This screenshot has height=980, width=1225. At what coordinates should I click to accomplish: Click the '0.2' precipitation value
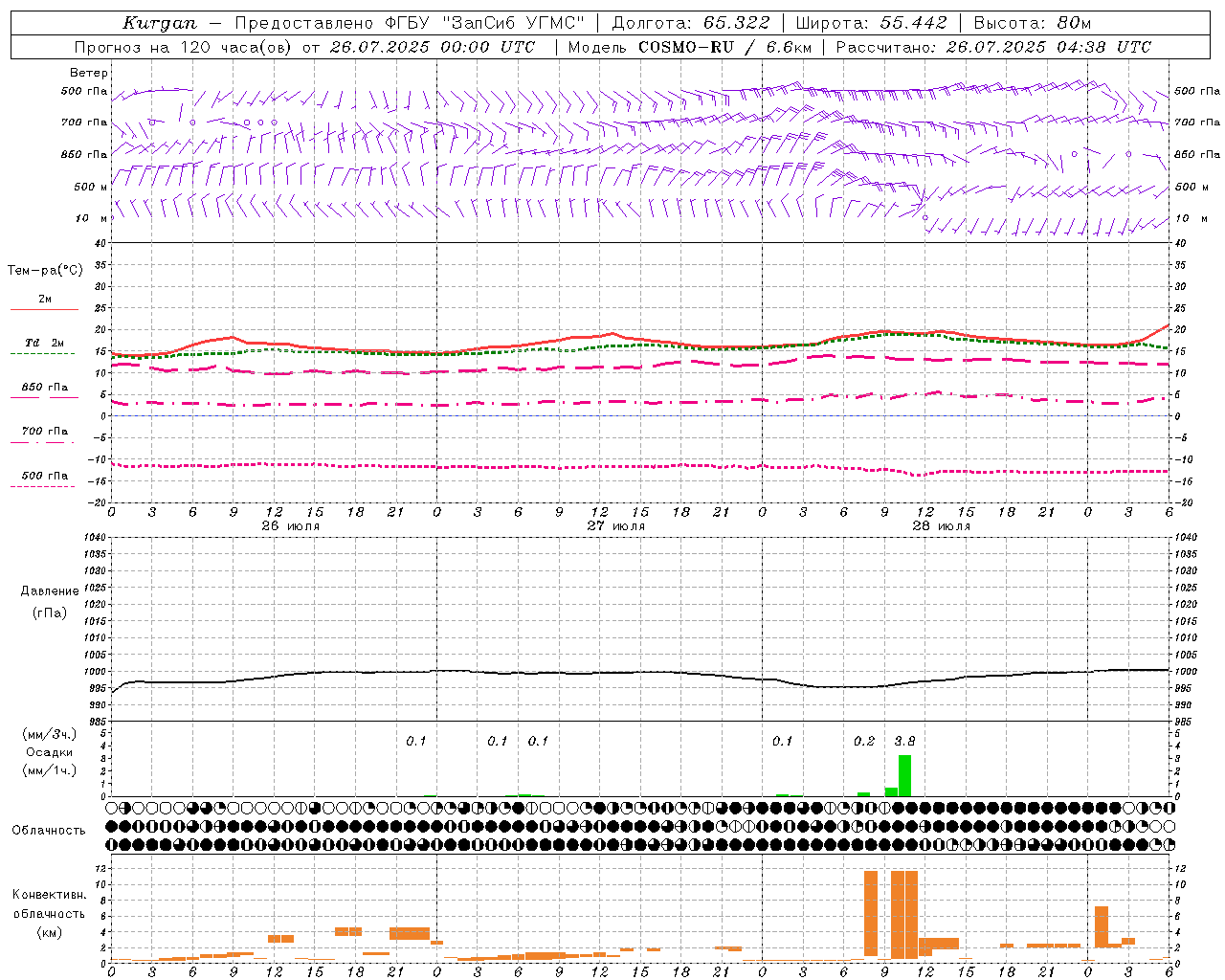(x=864, y=741)
